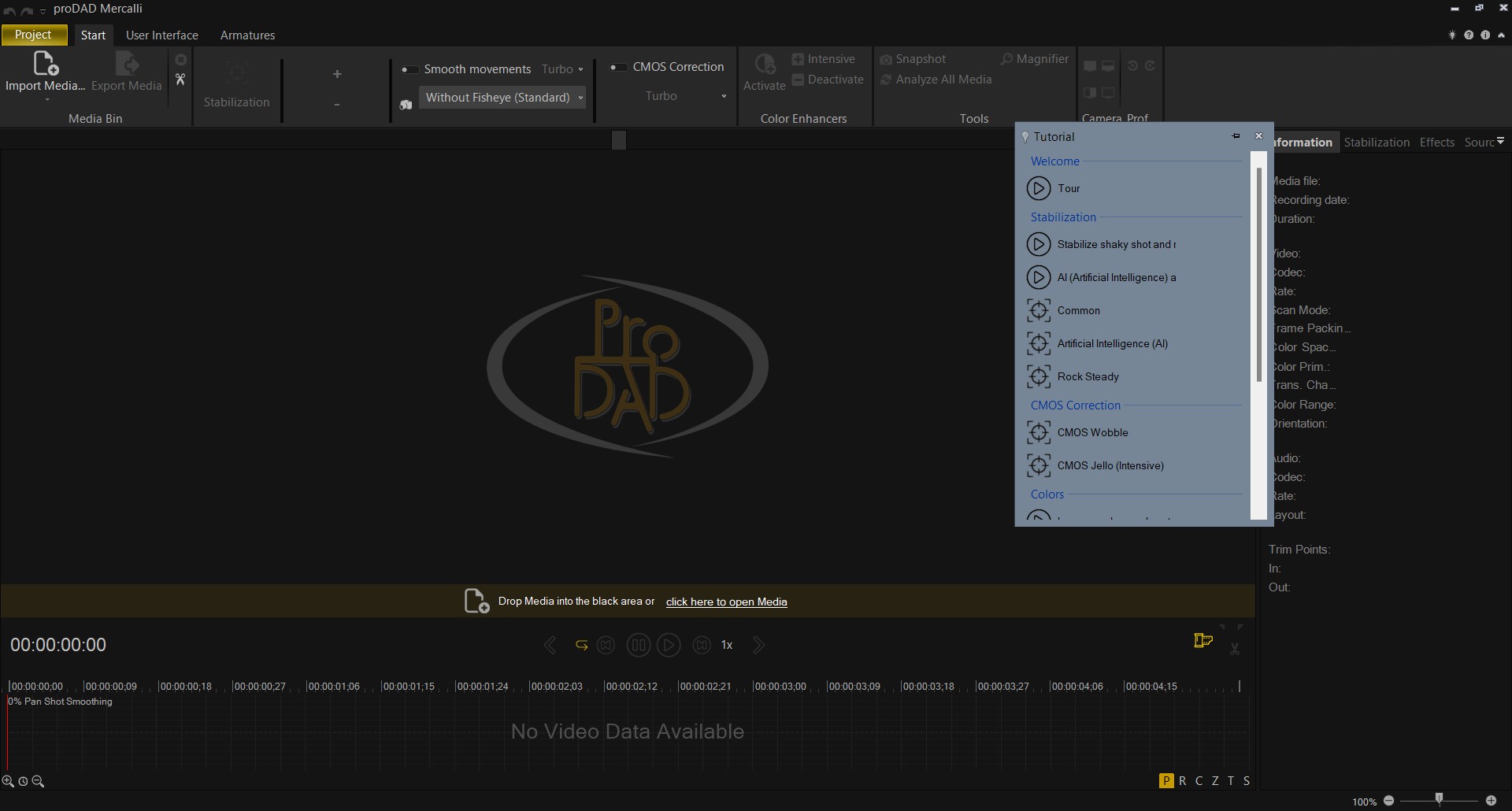Image resolution: width=1512 pixels, height=811 pixels.
Task: Click the pause button in transport controls
Action: (x=638, y=646)
